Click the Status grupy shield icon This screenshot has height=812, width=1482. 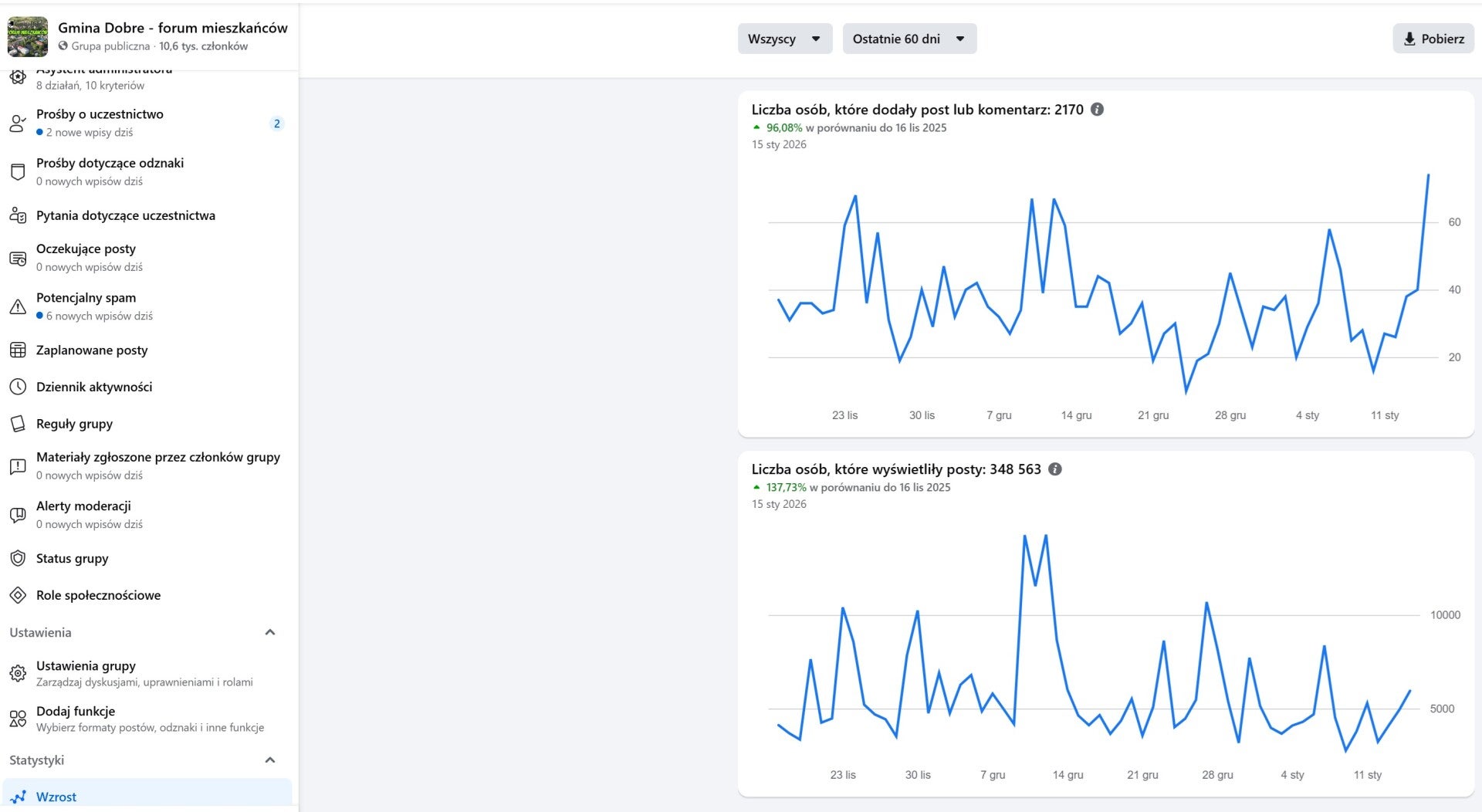(18, 558)
